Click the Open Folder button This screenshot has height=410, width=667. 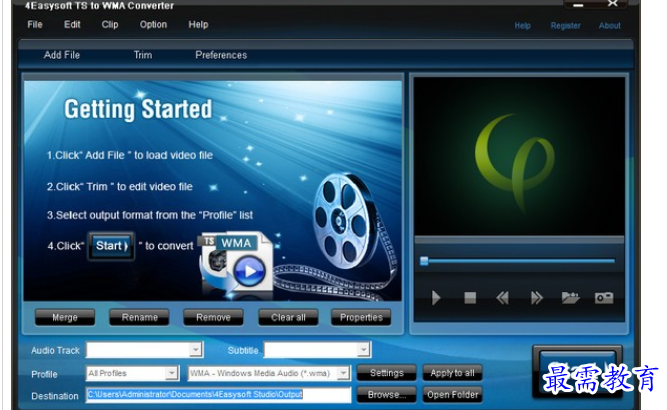pyautogui.click(x=452, y=395)
